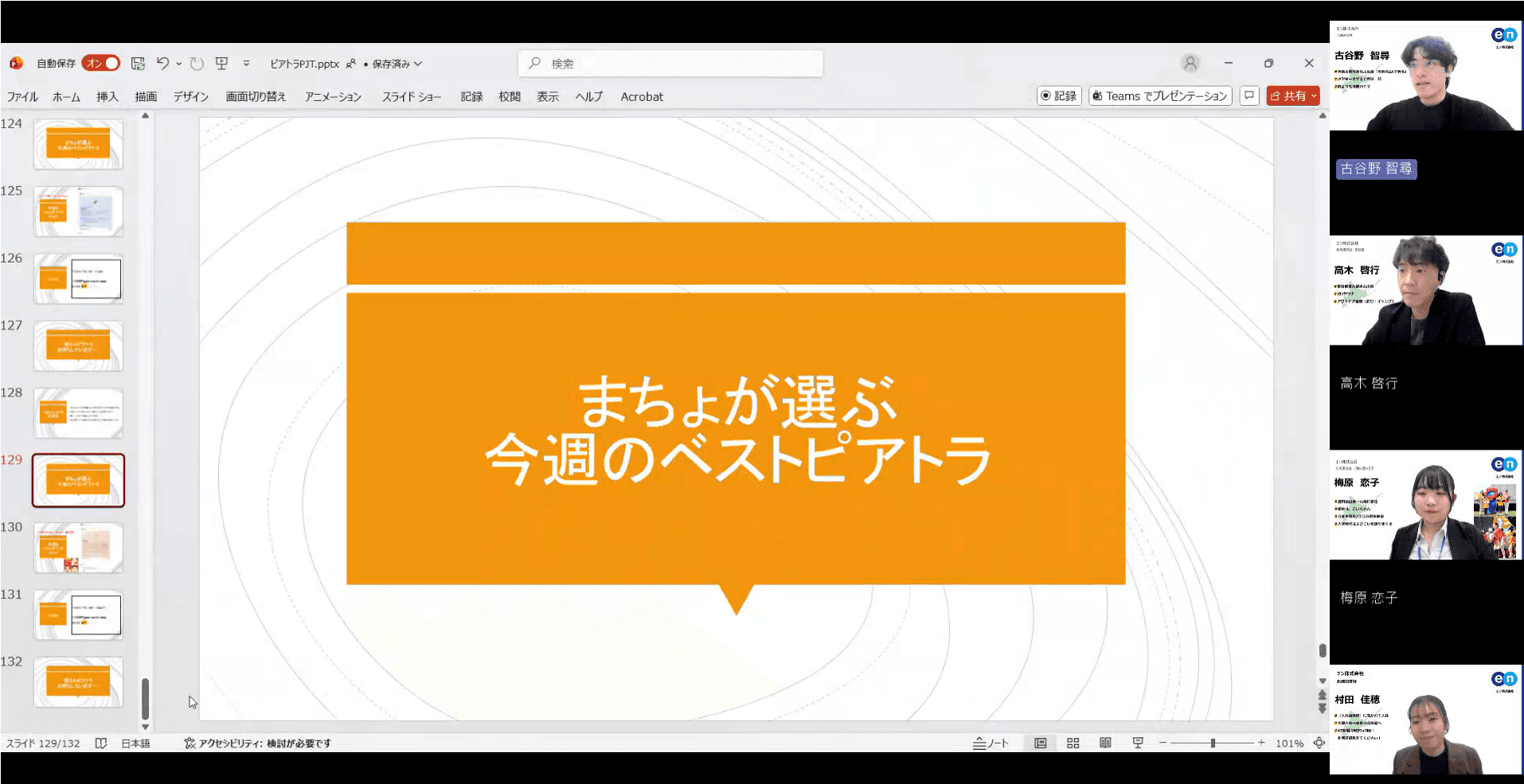This screenshot has height=784, width=1524.
Task: Expand the Undo history dropdown arrow
Action: [179, 64]
